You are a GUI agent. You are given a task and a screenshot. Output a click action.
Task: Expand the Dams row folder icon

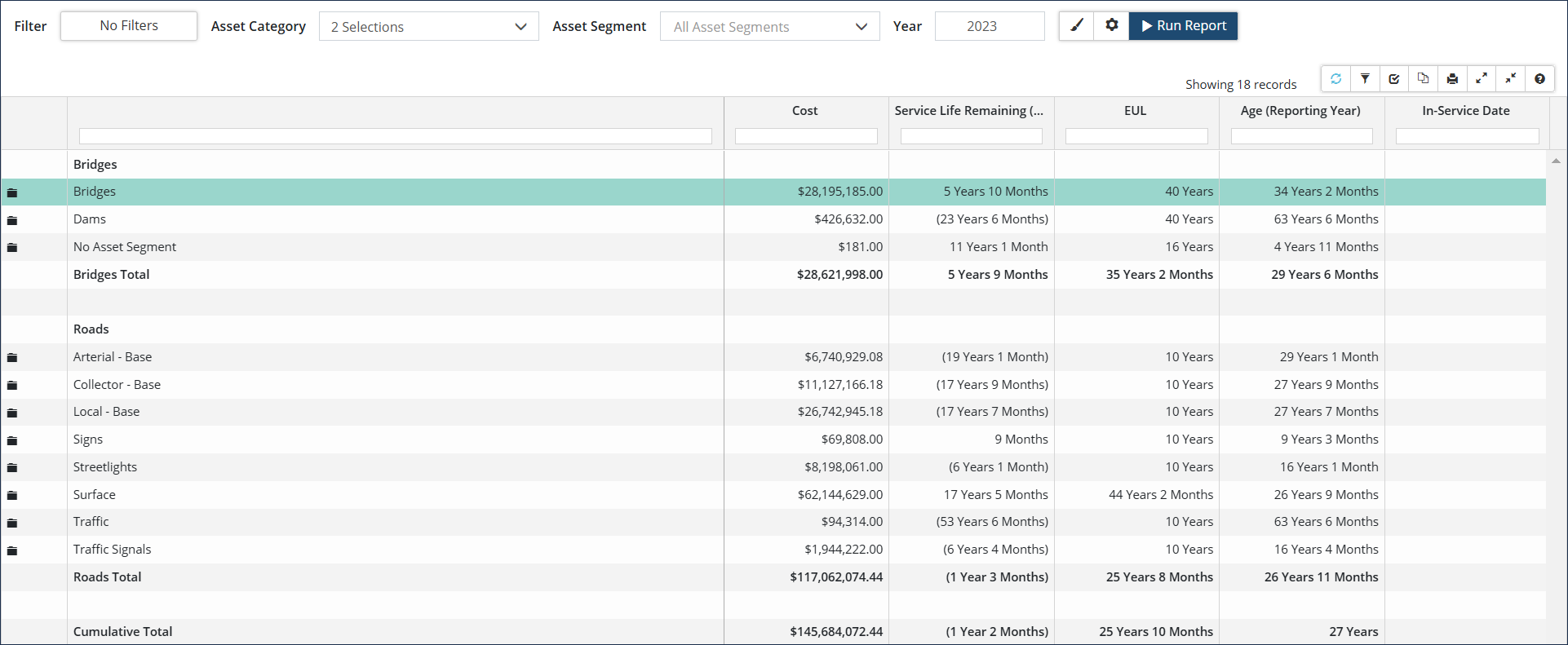pyautogui.click(x=12, y=220)
